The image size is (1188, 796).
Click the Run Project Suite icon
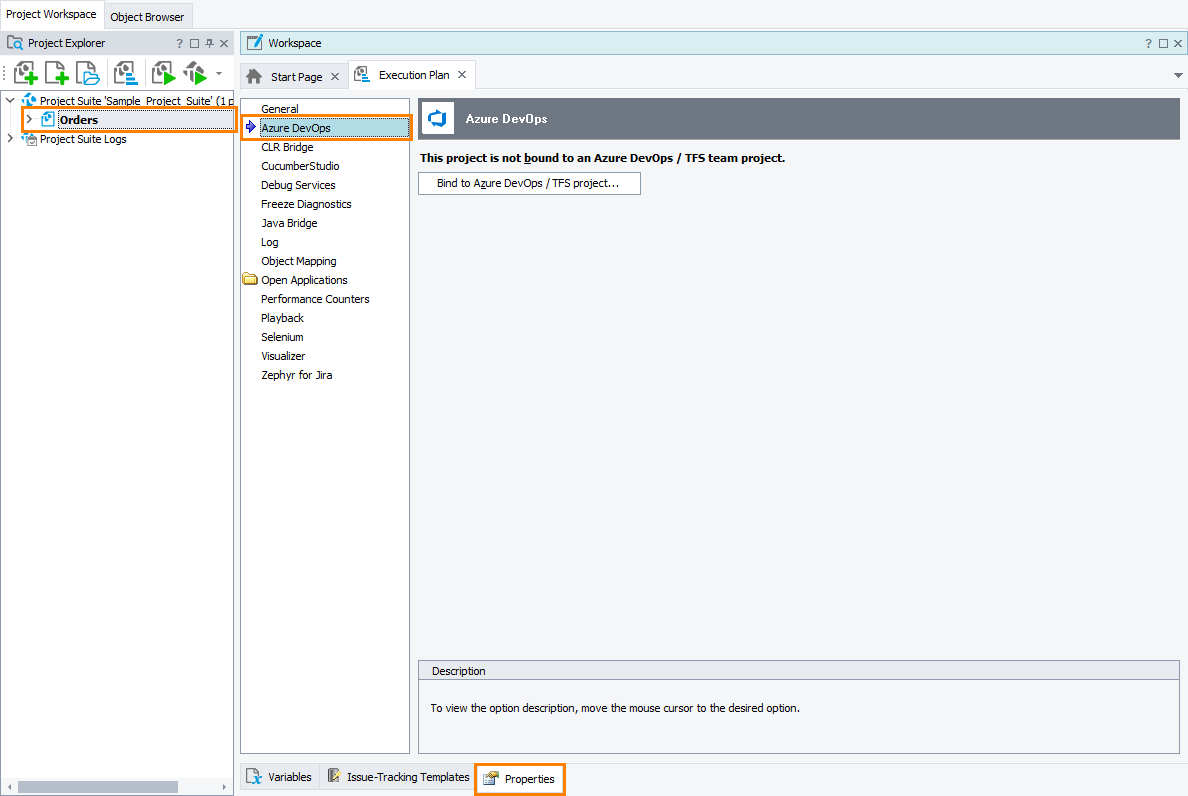(194, 72)
